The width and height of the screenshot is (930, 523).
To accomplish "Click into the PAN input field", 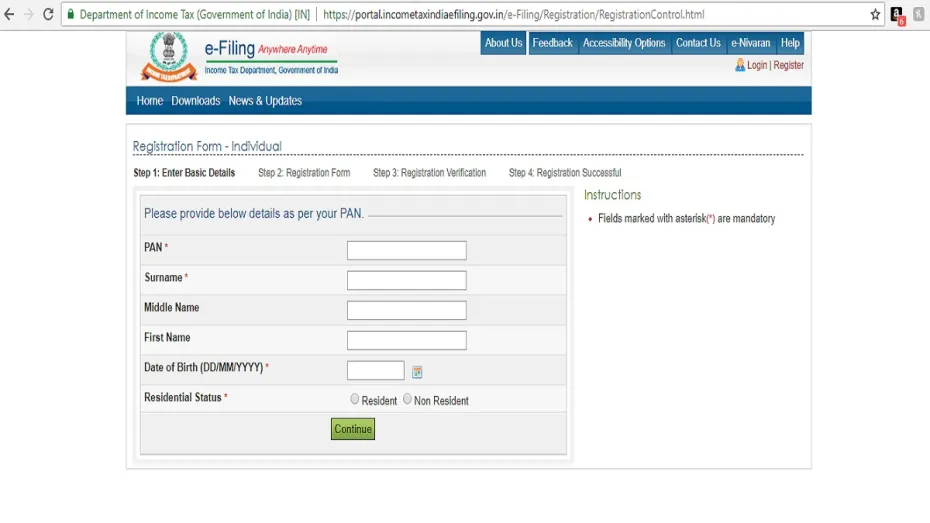I will pyautogui.click(x=406, y=250).
